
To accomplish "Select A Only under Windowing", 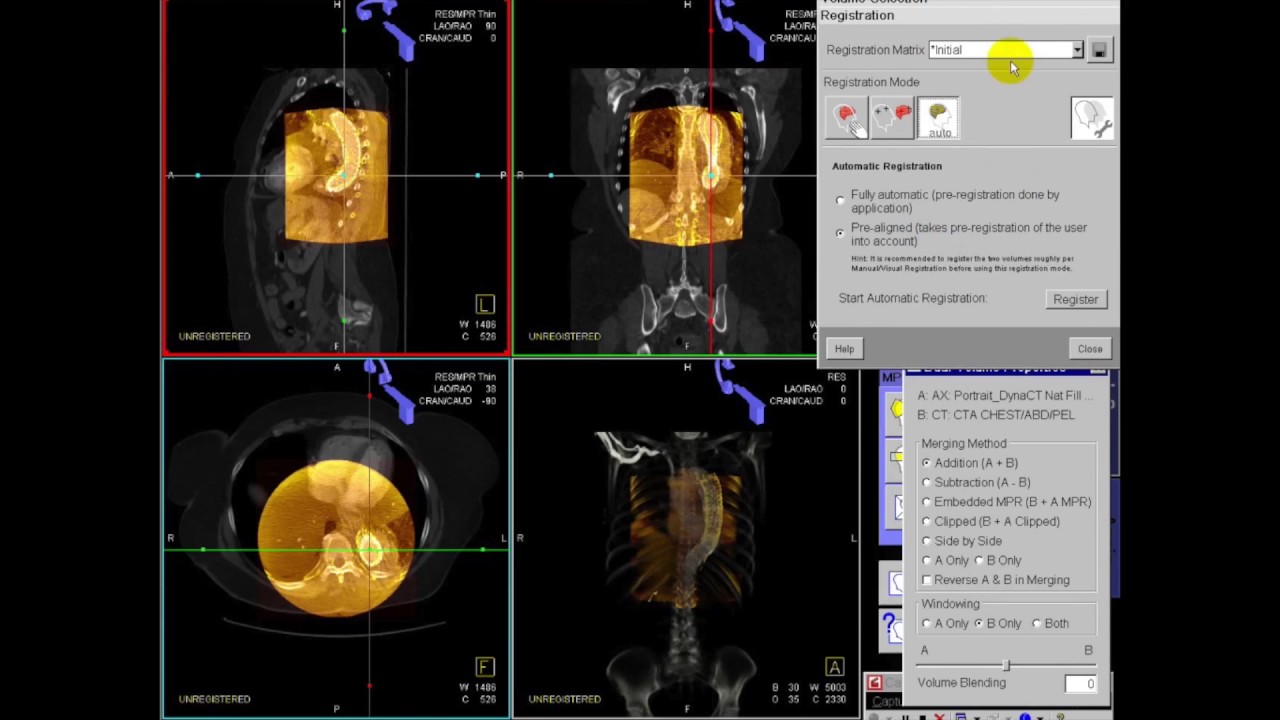I will [x=926, y=623].
